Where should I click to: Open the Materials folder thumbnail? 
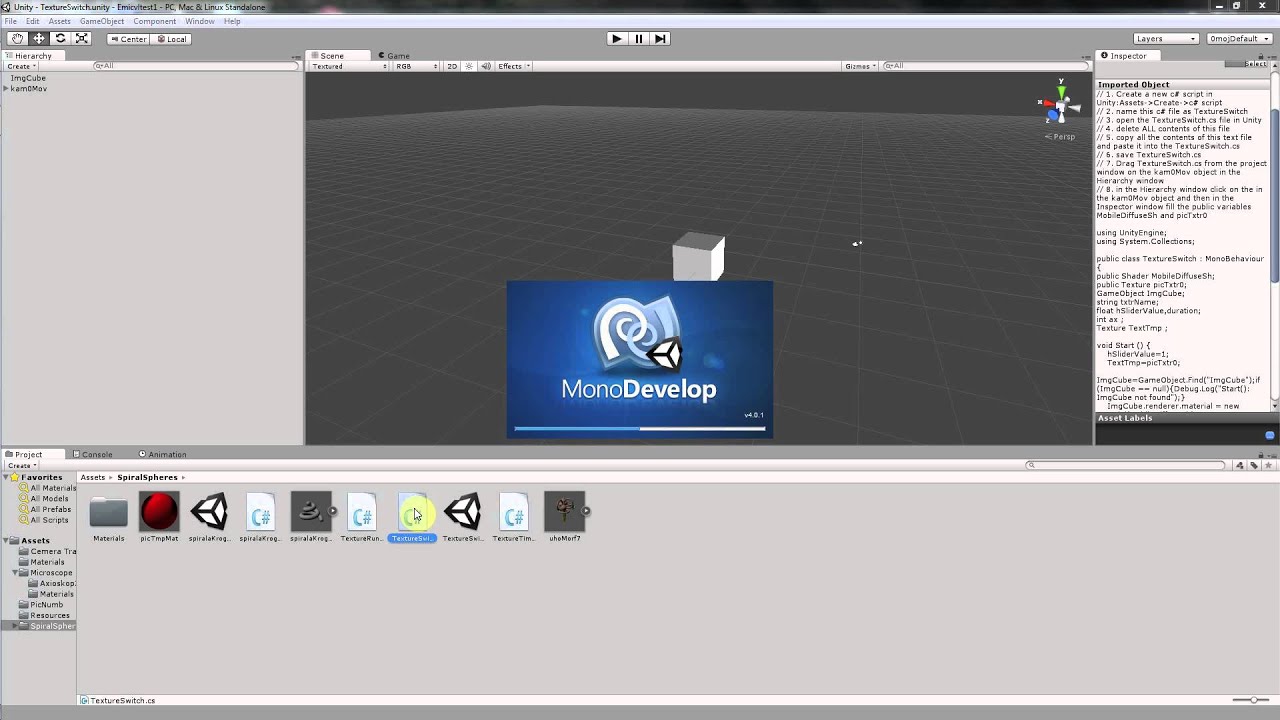(x=108, y=512)
